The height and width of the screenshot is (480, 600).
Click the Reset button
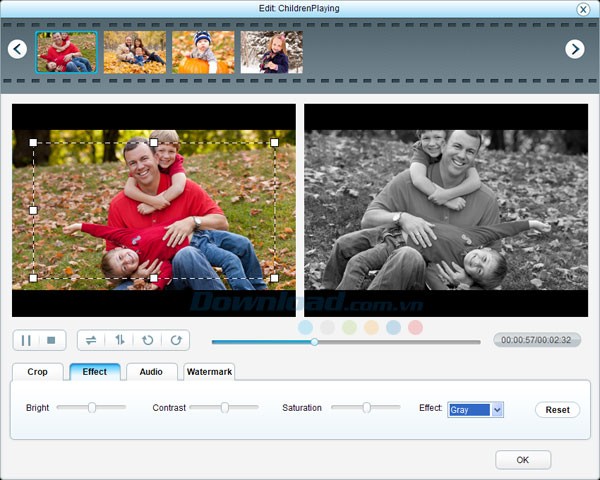557,410
